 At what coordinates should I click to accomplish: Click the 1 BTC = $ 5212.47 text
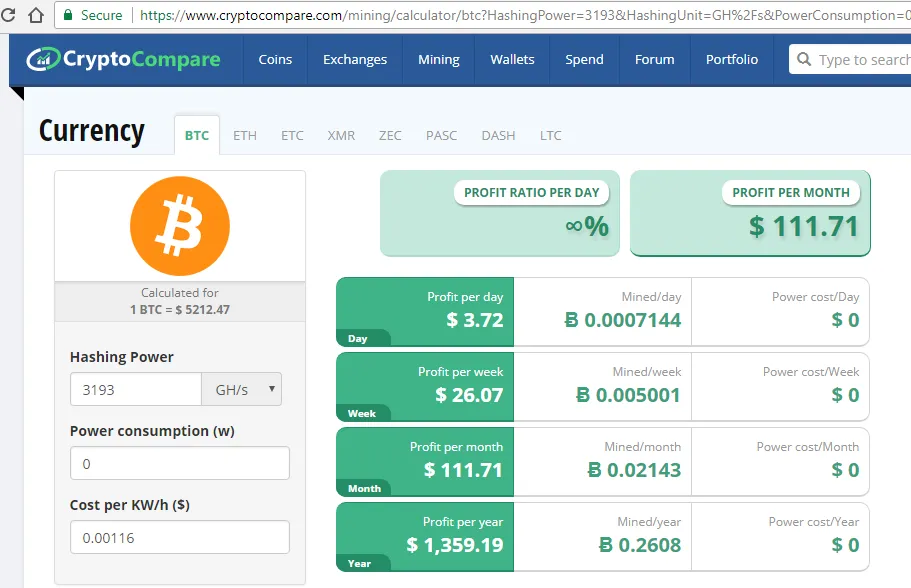[x=180, y=310]
